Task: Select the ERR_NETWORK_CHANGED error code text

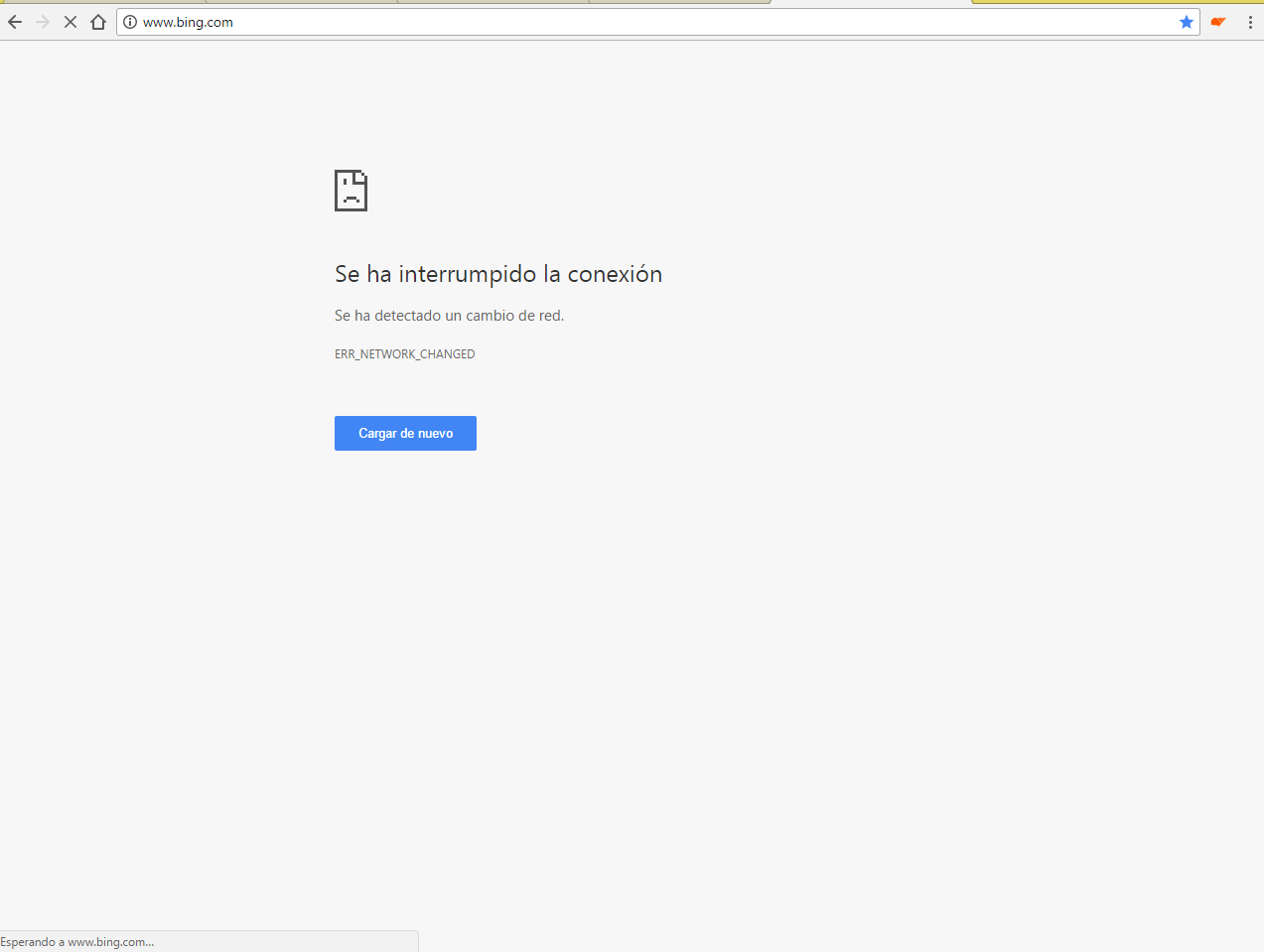Action: [x=404, y=354]
